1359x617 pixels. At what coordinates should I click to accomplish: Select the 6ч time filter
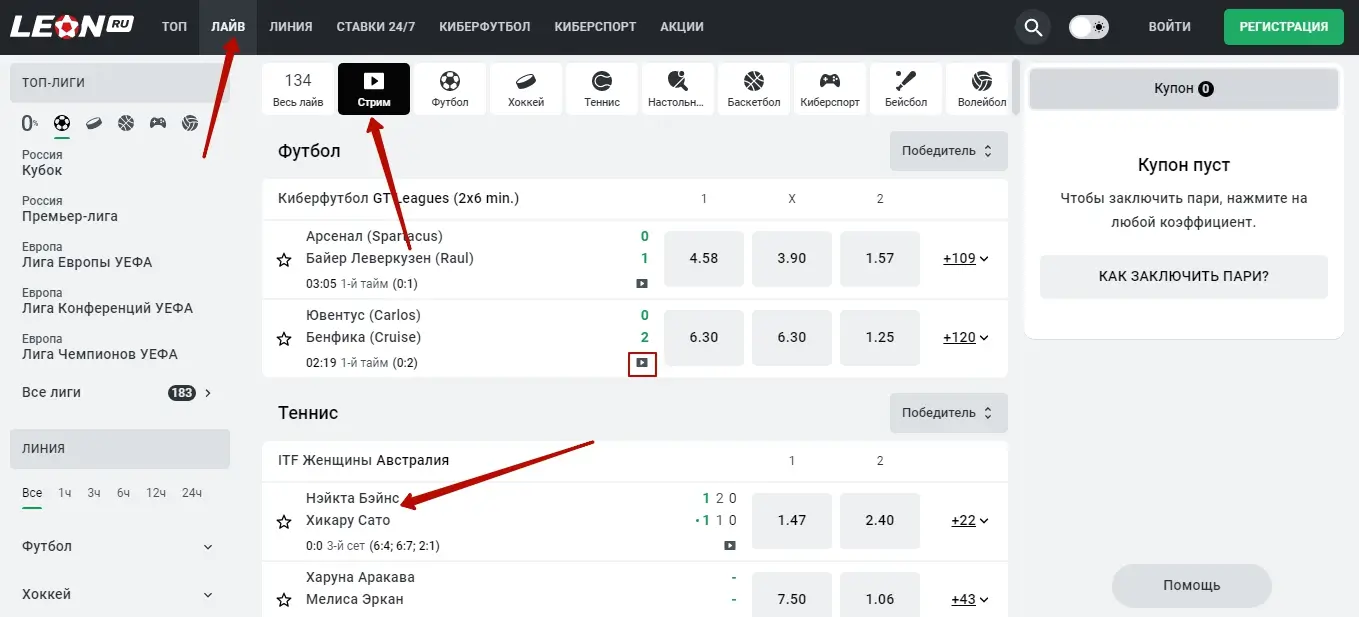click(x=123, y=493)
